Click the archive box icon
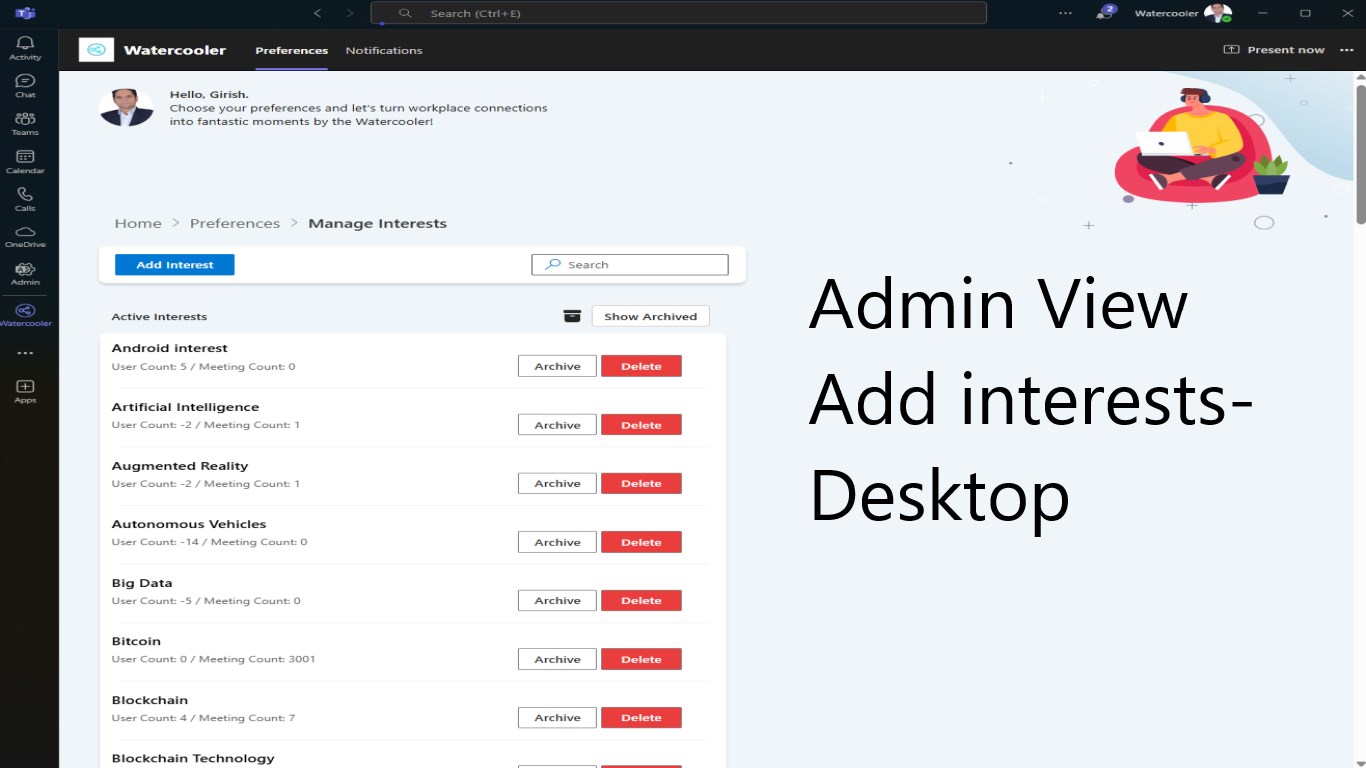The width and height of the screenshot is (1366, 768). click(x=572, y=316)
